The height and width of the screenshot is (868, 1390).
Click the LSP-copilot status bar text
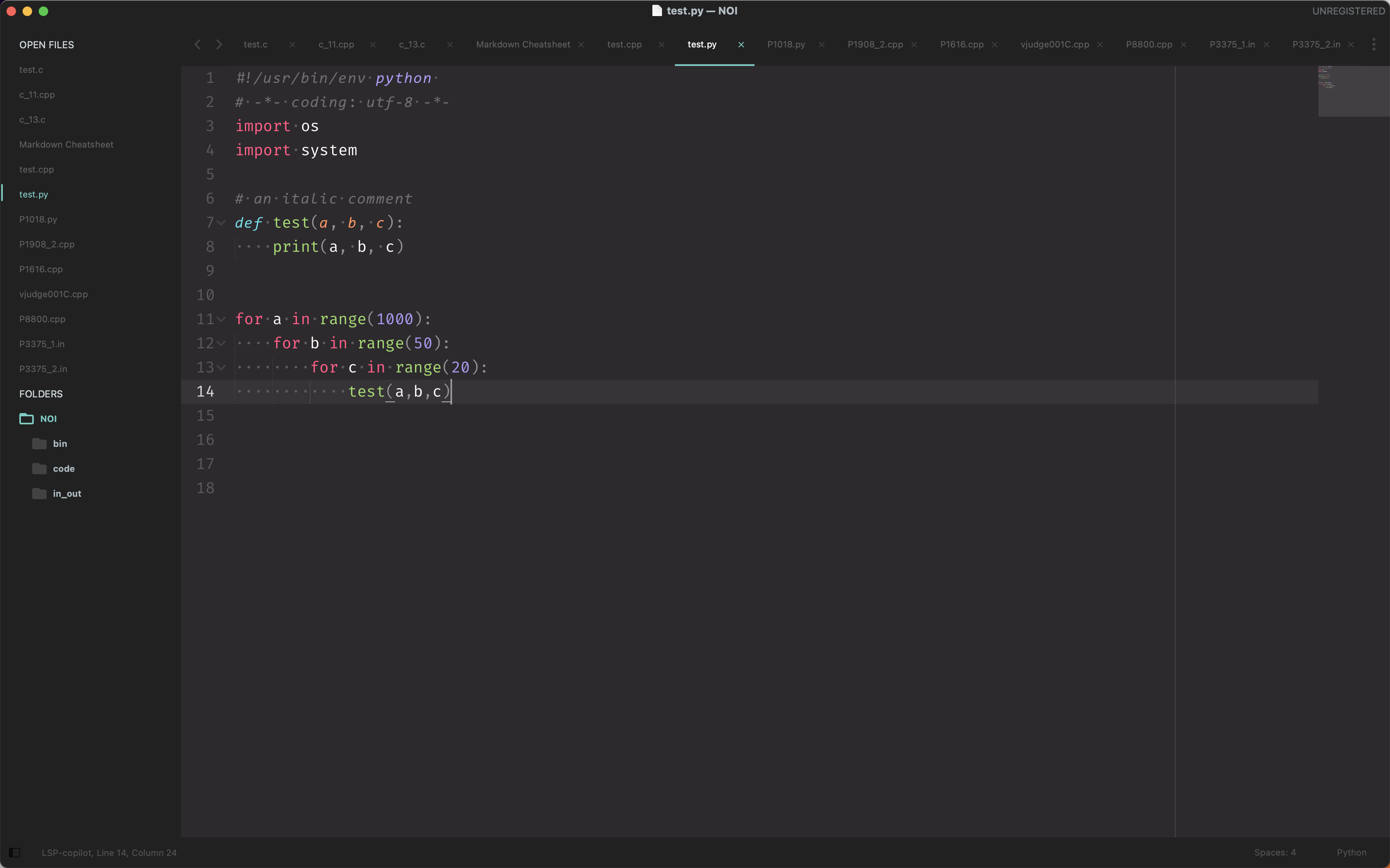tap(109, 852)
